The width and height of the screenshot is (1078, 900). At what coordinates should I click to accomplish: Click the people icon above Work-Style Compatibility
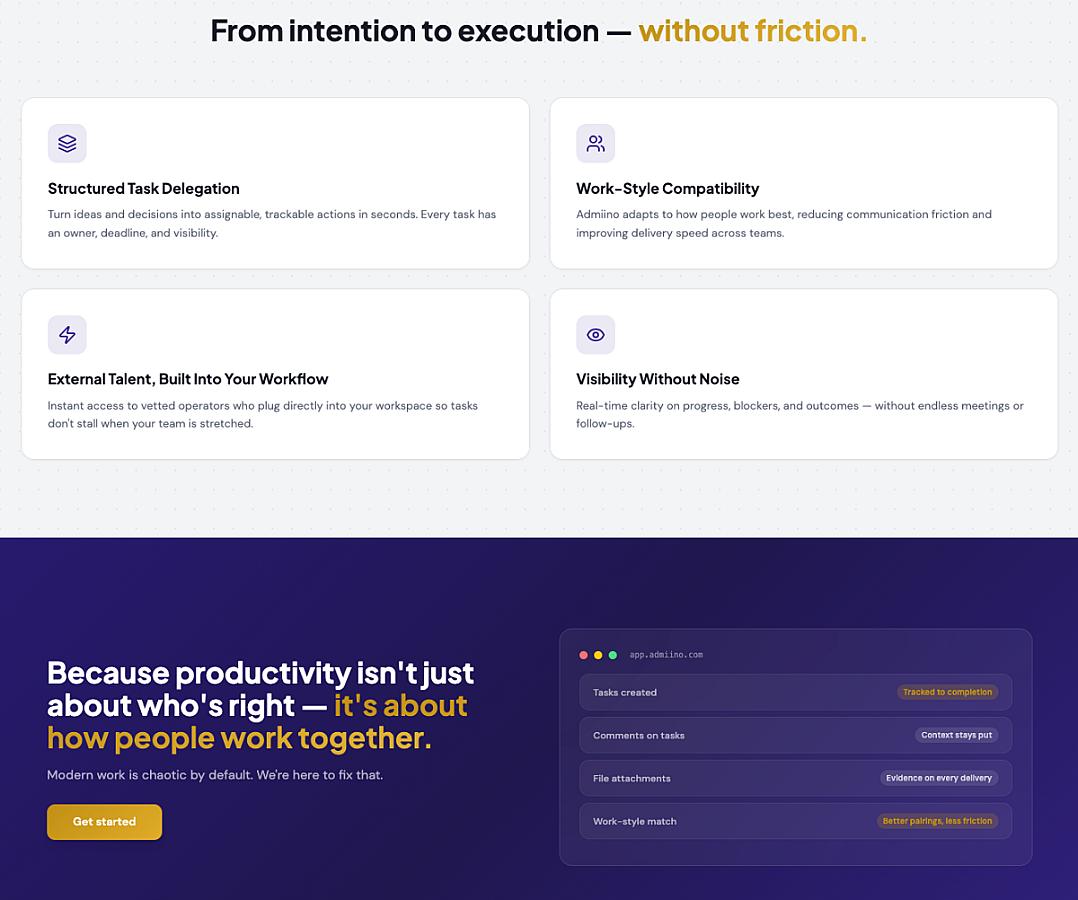click(x=595, y=144)
